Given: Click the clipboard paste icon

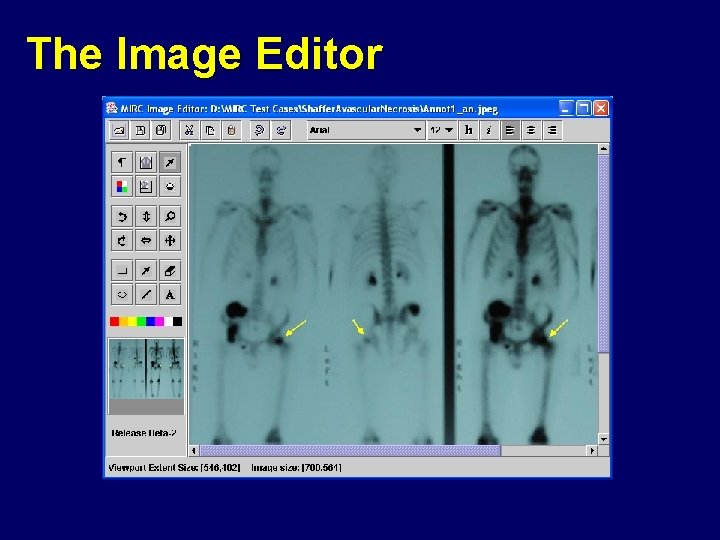Looking at the screenshot, I should point(231,130).
